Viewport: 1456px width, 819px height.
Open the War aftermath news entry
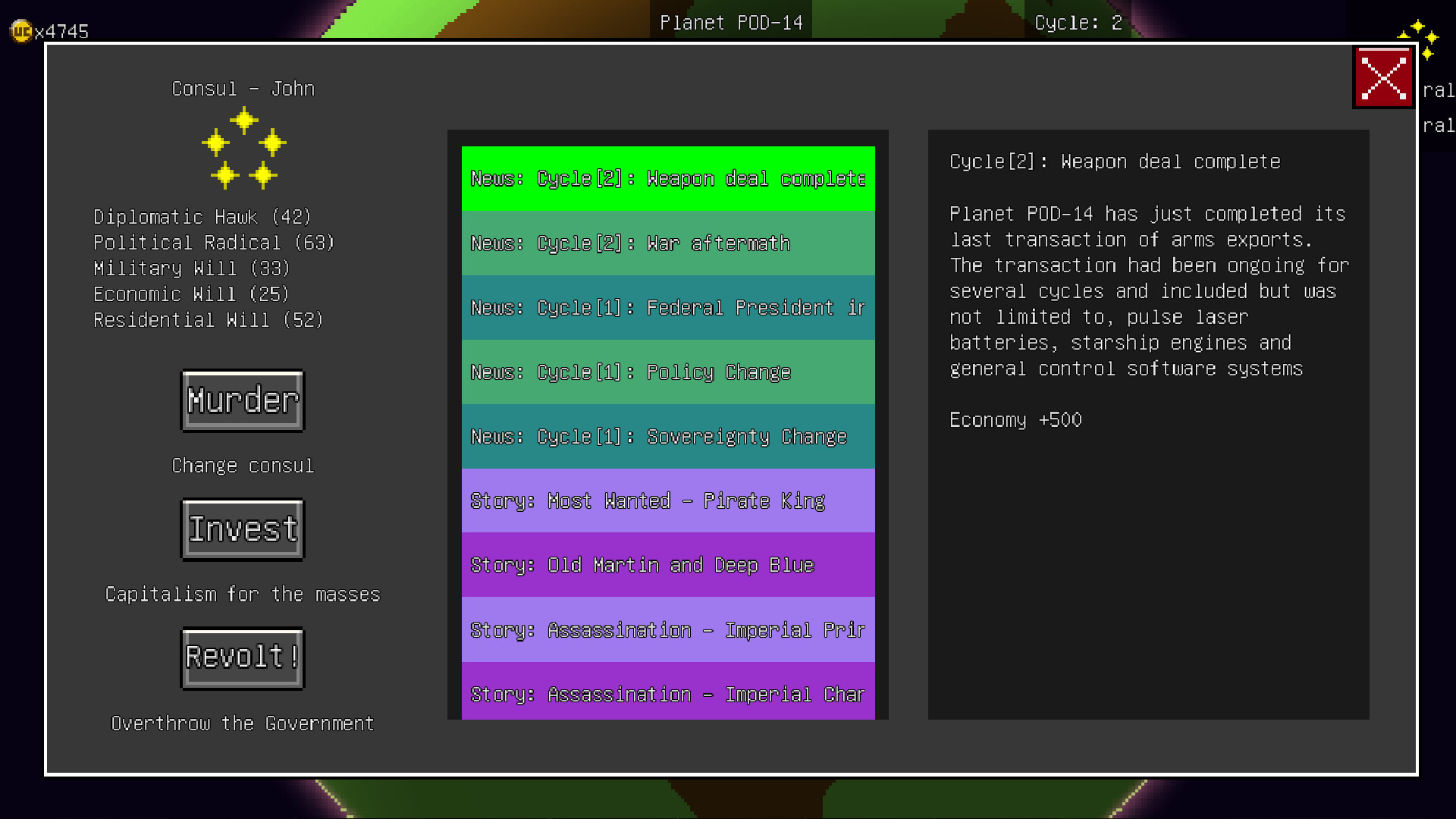(667, 243)
